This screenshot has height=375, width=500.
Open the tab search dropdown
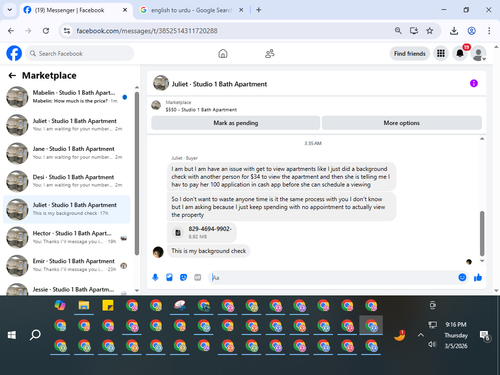click(10, 10)
